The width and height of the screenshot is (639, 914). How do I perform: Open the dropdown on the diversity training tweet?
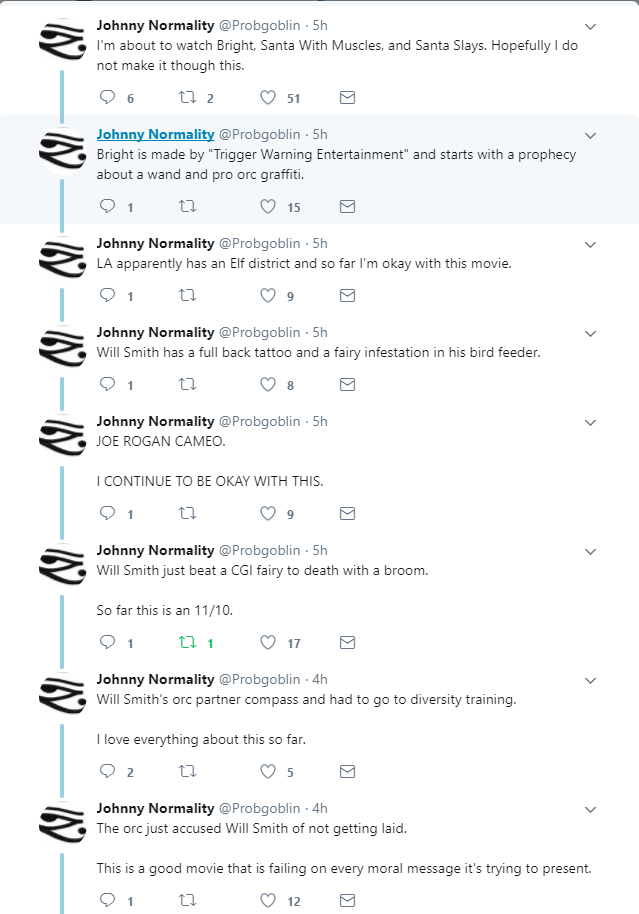pyautogui.click(x=590, y=680)
